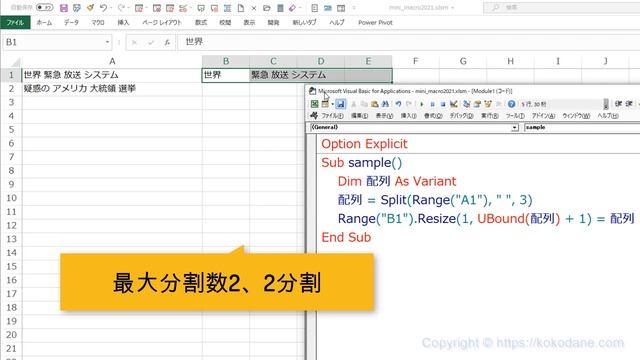Click the Cut scissors icon in VBA toolbar
640x360 pixels.
click(354, 104)
